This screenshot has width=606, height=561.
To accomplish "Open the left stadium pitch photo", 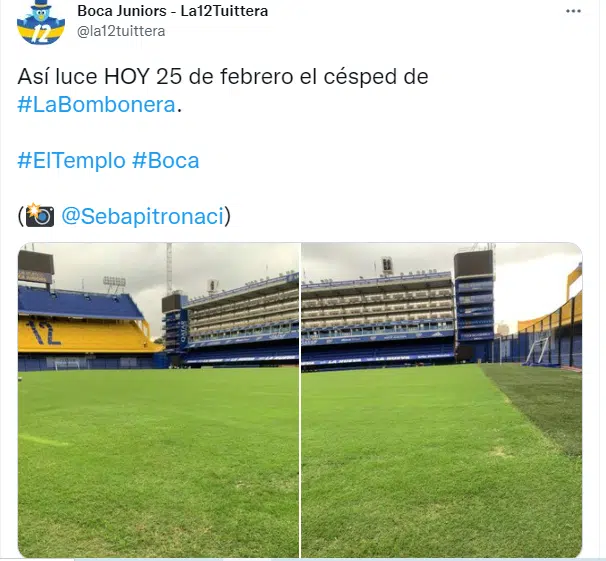I will click(158, 400).
